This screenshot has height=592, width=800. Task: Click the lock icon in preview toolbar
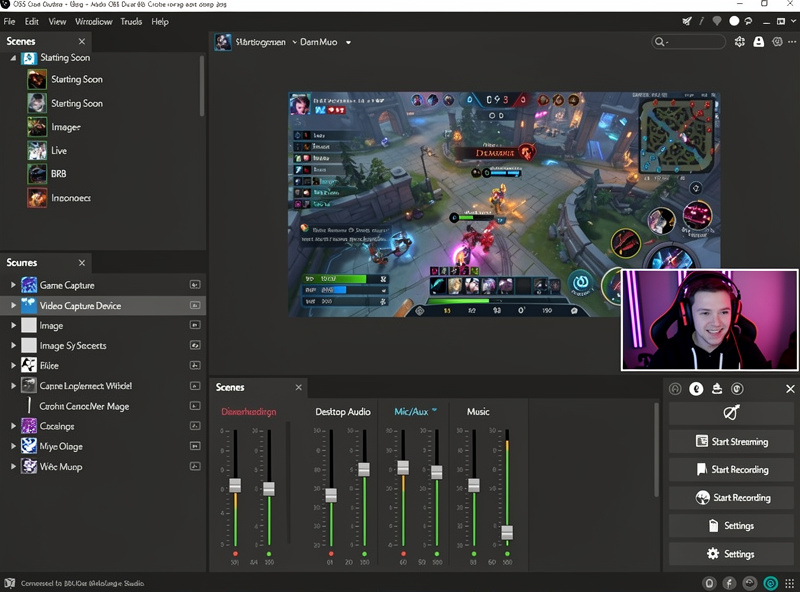(759, 42)
